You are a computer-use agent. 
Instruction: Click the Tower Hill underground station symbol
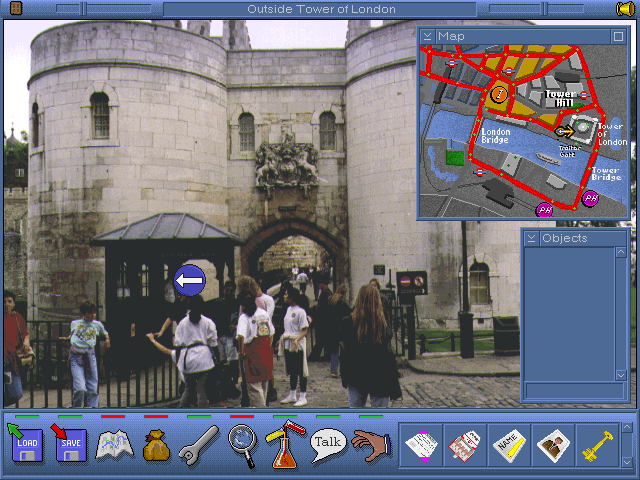584,95
